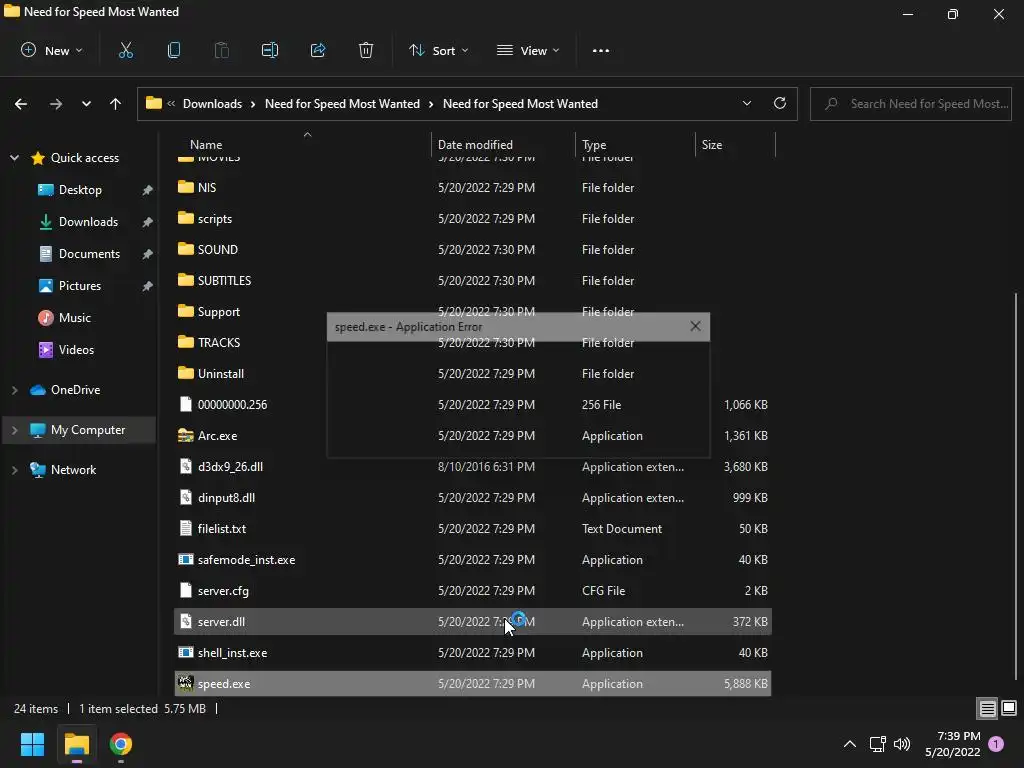Image resolution: width=1024 pixels, height=768 pixels.
Task: Select the safemode_inst.exe icon
Action: (185, 560)
